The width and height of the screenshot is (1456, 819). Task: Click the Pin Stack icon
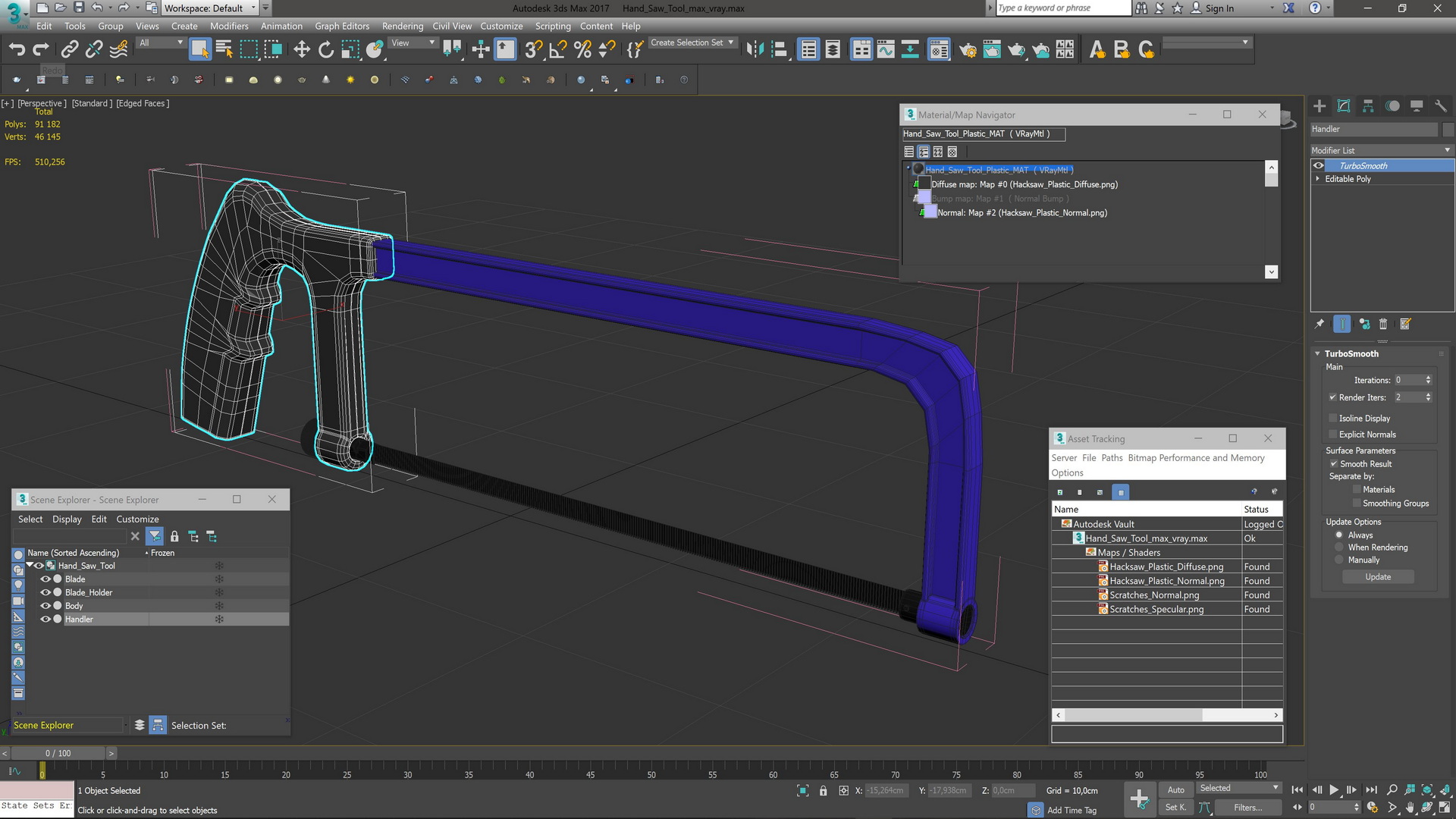pos(1319,324)
